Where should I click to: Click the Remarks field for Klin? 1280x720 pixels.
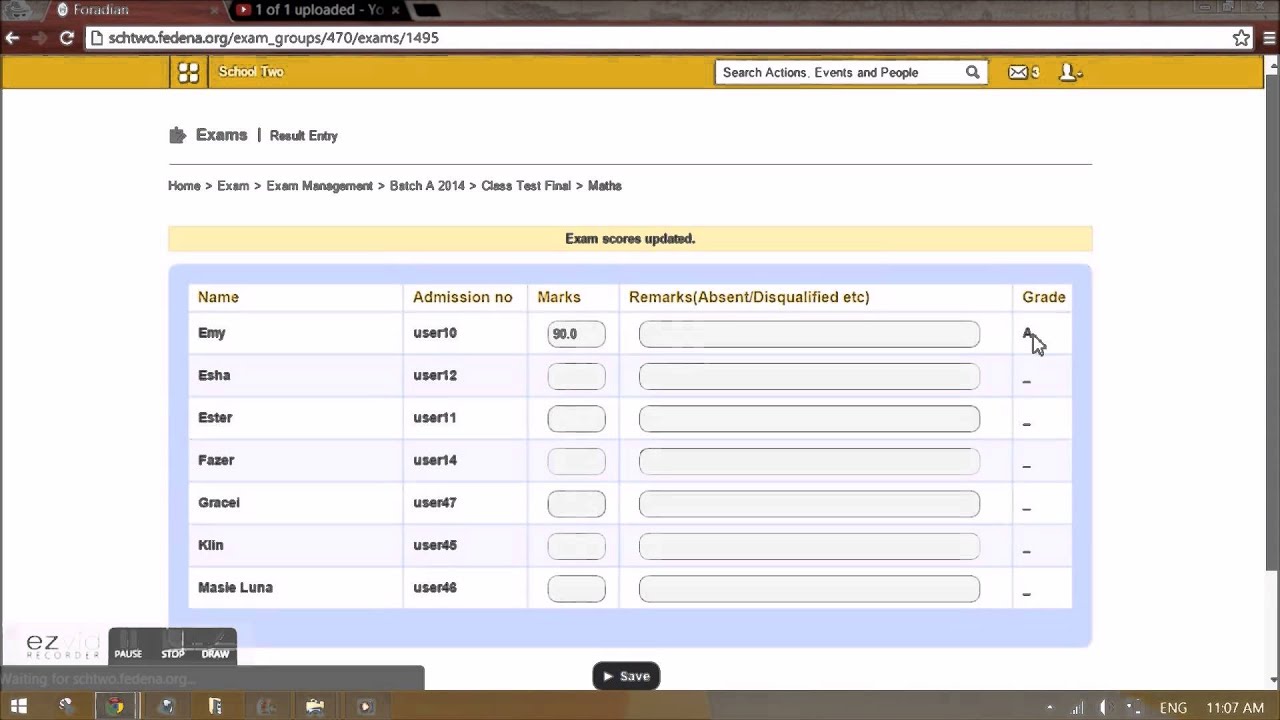[809, 546]
